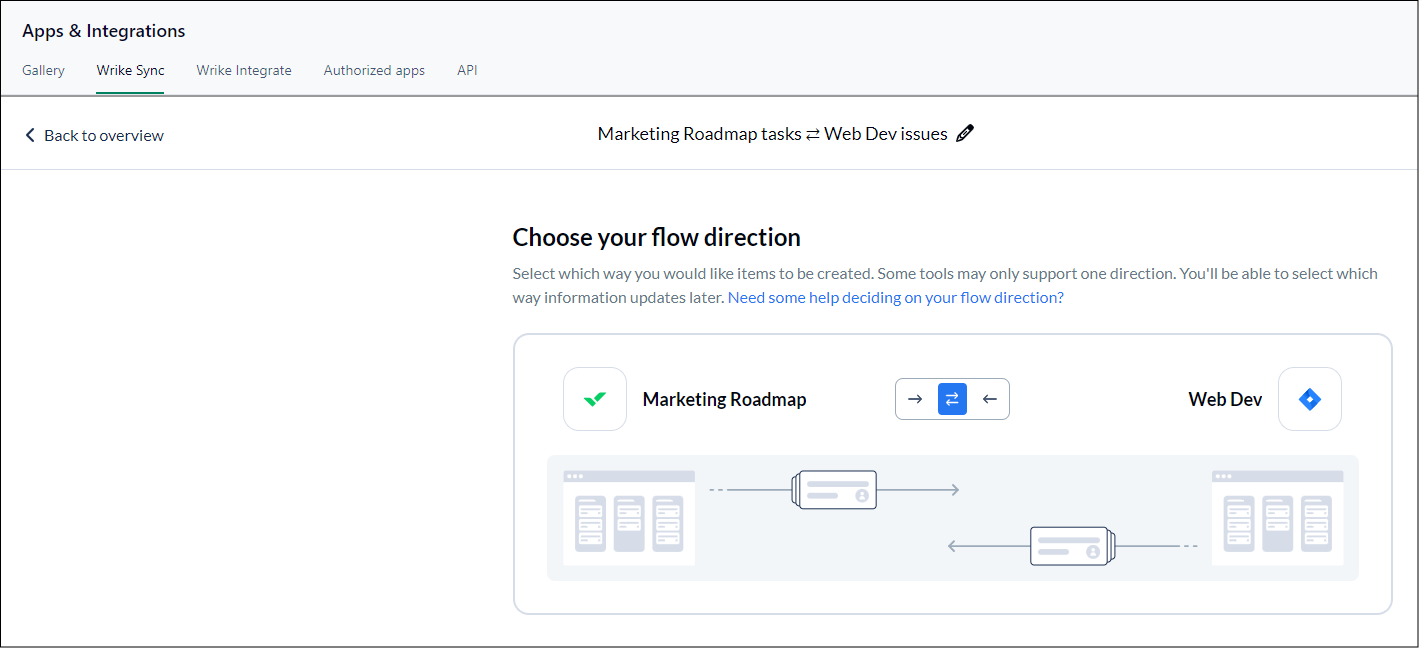Click the sync title Marketing Roadmap tasks
This screenshot has width=1419, height=648.
pos(699,134)
